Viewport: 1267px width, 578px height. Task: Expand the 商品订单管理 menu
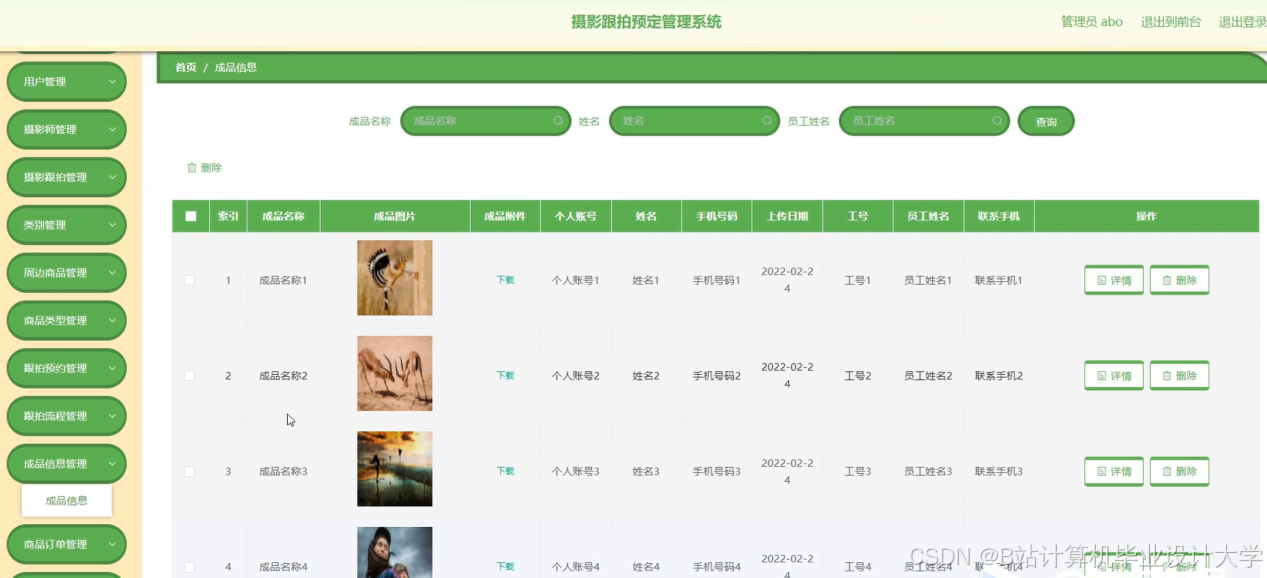[67, 545]
